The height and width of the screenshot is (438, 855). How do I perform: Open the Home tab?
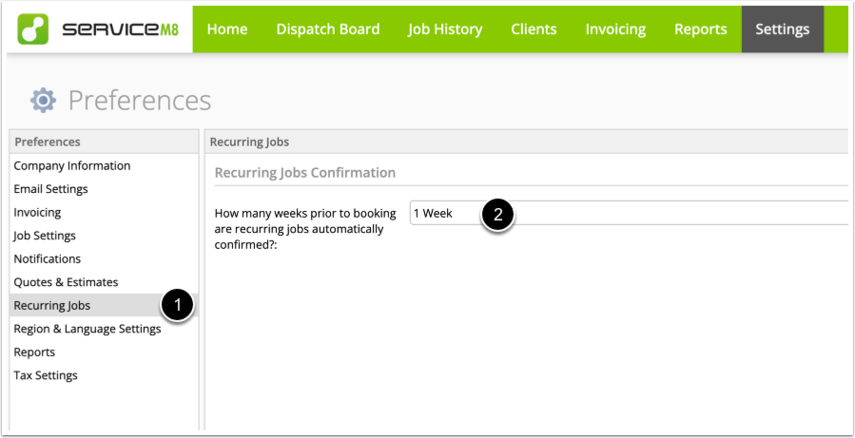point(227,29)
